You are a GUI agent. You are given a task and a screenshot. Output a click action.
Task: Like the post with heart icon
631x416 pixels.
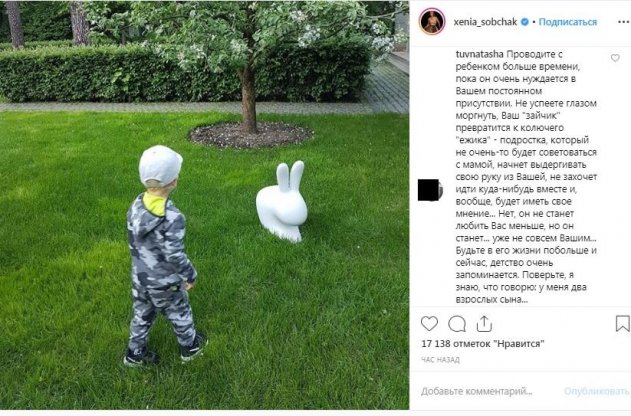pyautogui.click(x=429, y=323)
